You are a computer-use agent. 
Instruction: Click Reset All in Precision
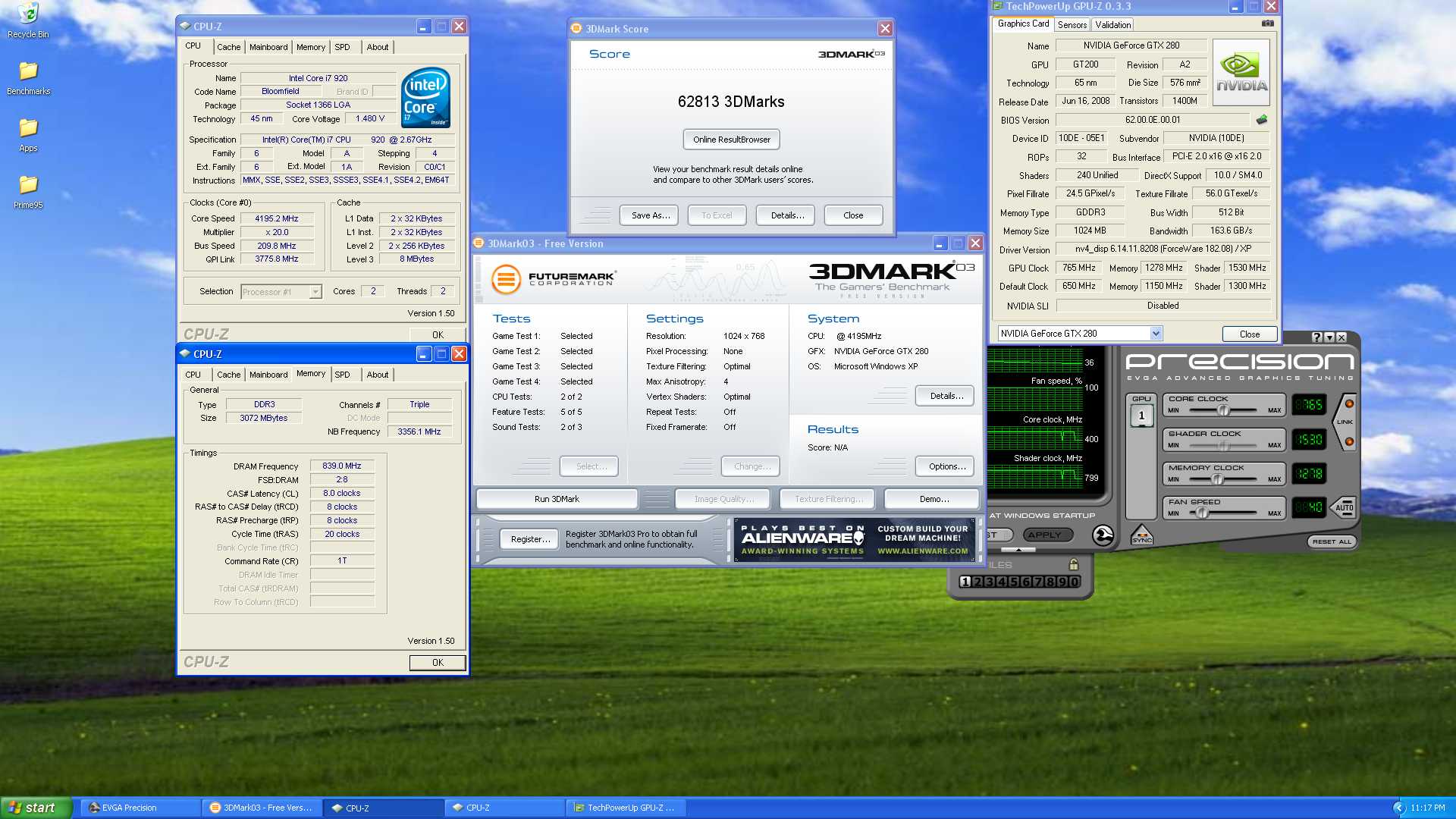click(1332, 541)
